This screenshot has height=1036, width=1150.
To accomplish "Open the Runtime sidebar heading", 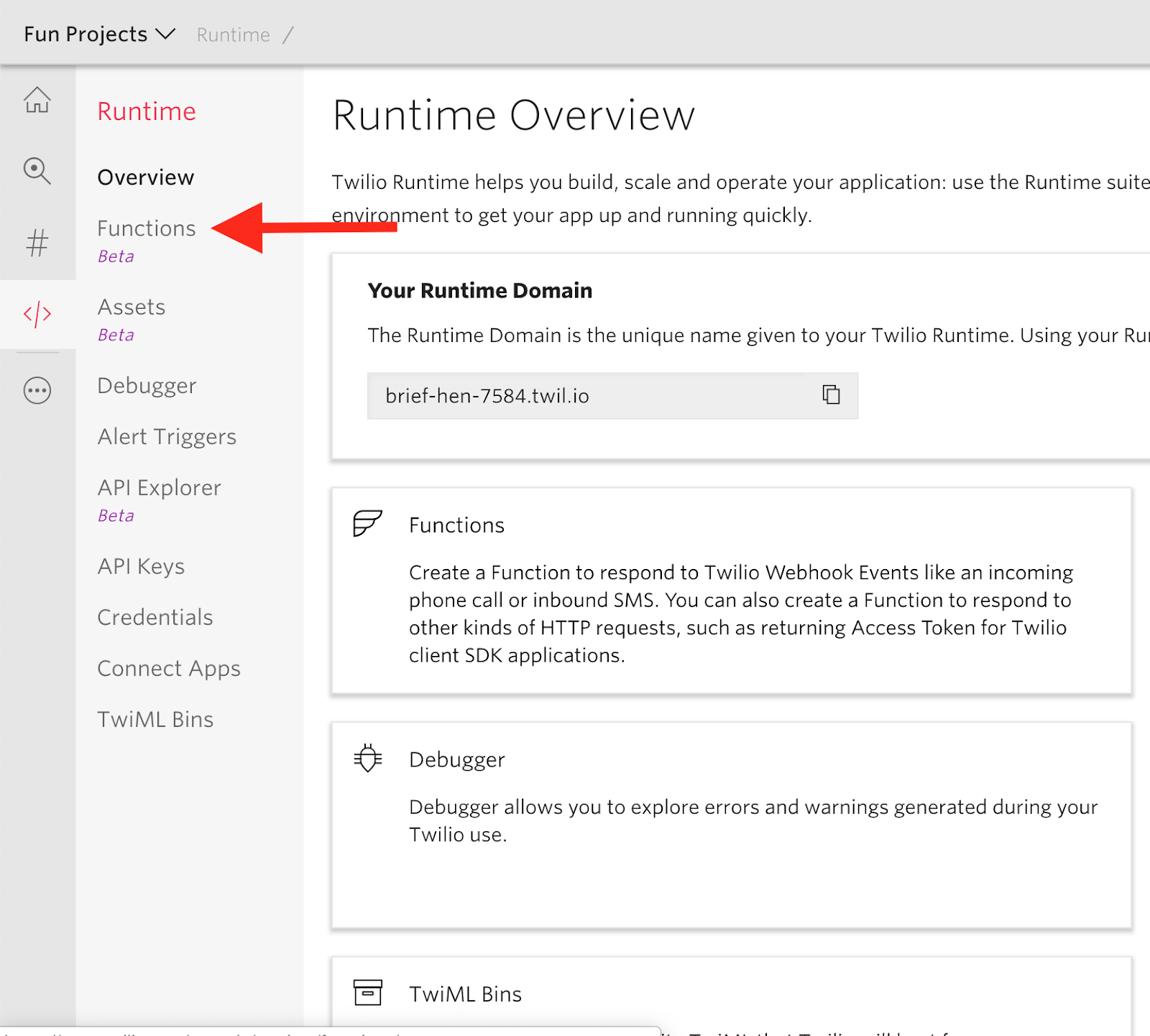I will (147, 111).
